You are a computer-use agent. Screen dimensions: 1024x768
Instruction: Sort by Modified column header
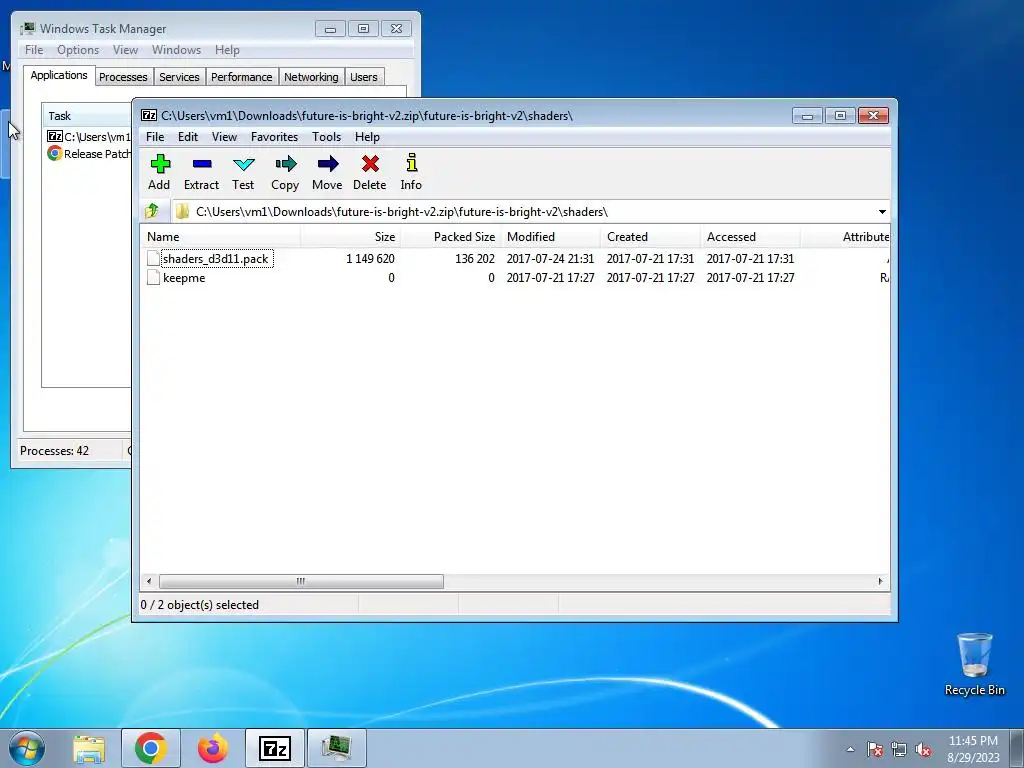coord(551,237)
